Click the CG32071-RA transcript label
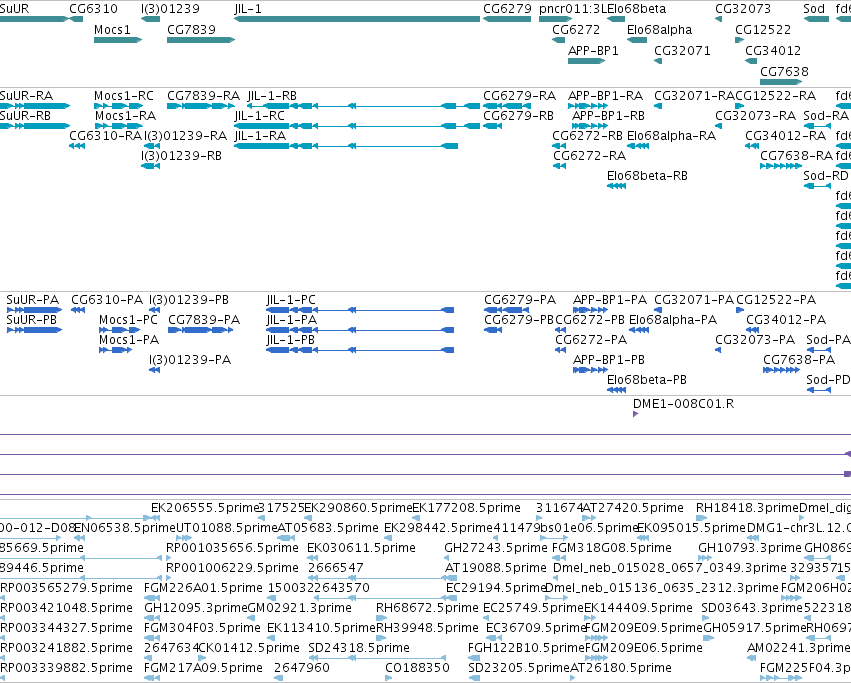Viewport: 851px width, 683px height. (694, 96)
